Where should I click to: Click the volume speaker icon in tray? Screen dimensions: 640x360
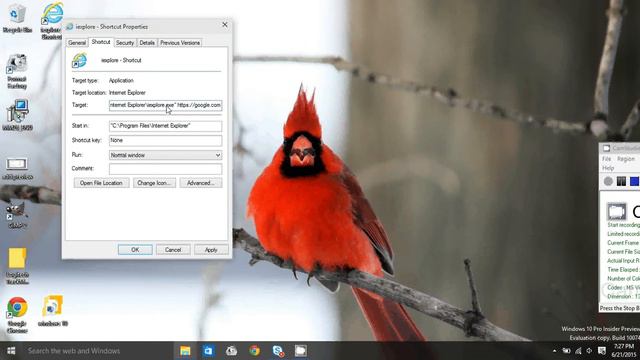(589, 351)
